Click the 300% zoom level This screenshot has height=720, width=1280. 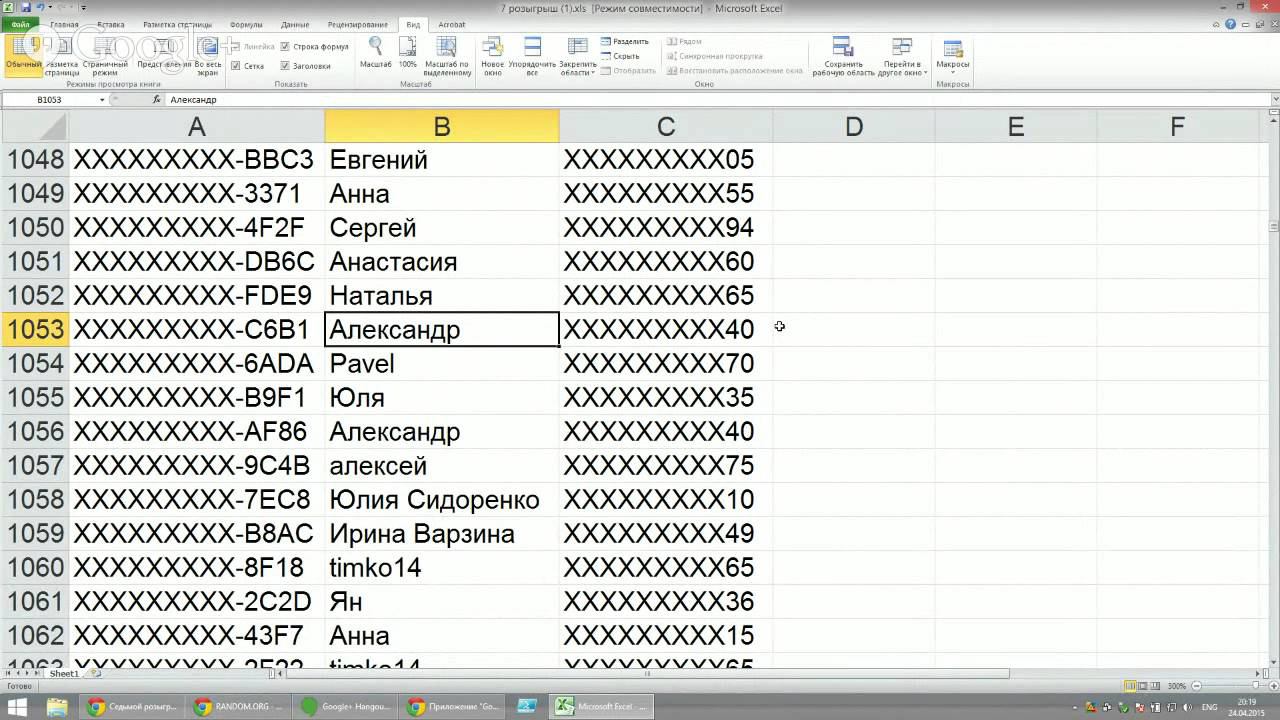pos(1176,686)
